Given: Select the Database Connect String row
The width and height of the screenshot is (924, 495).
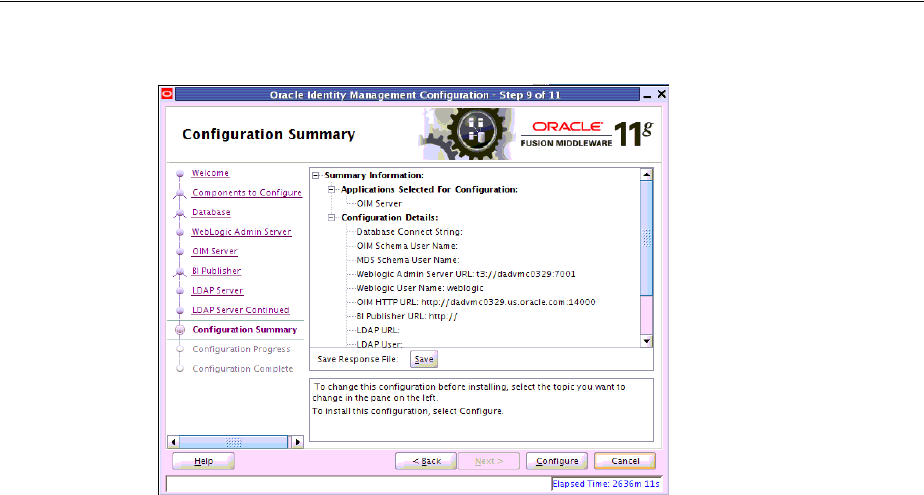Looking at the screenshot, I should [410, 232].
